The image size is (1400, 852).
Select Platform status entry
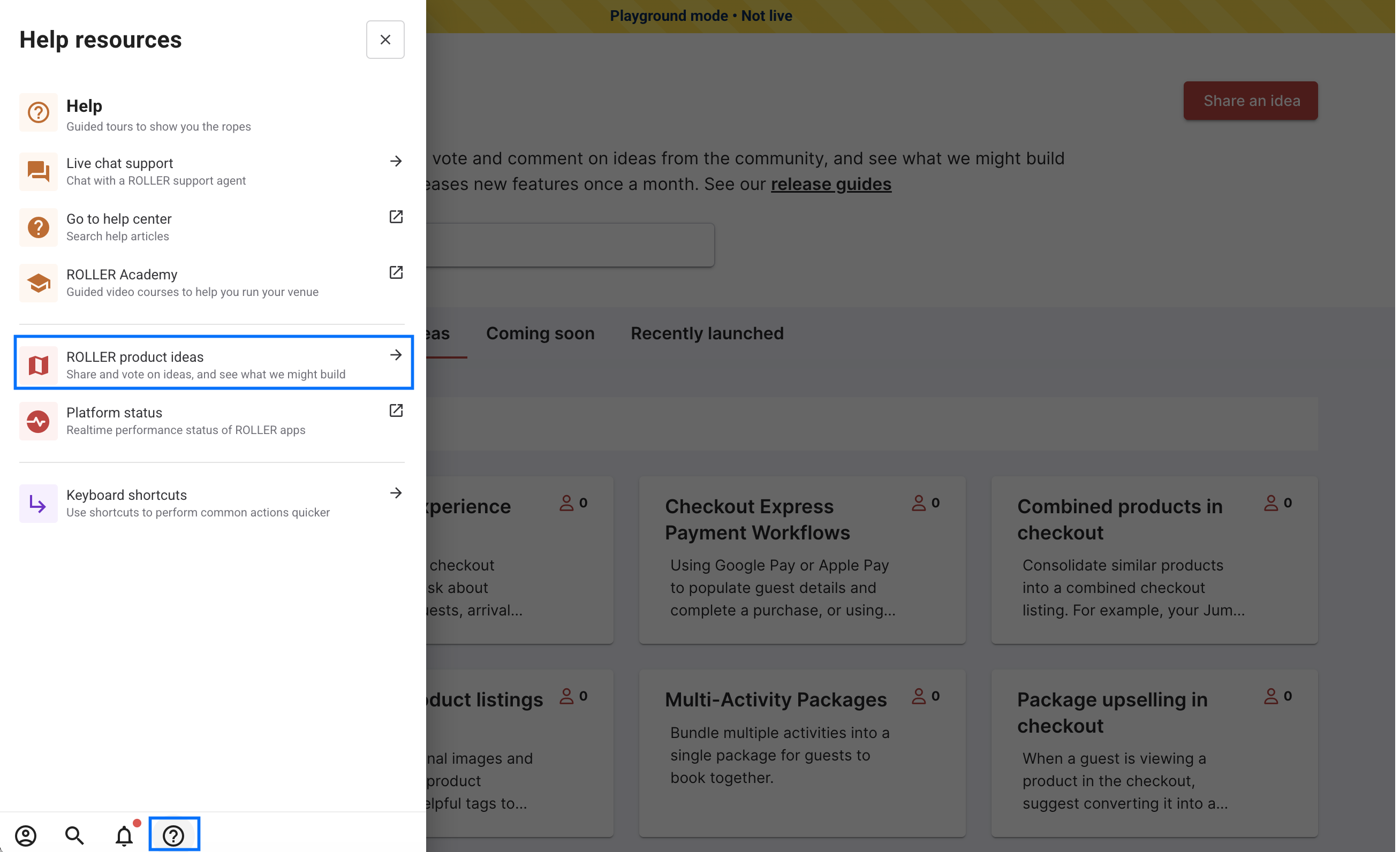pos(212,421)
